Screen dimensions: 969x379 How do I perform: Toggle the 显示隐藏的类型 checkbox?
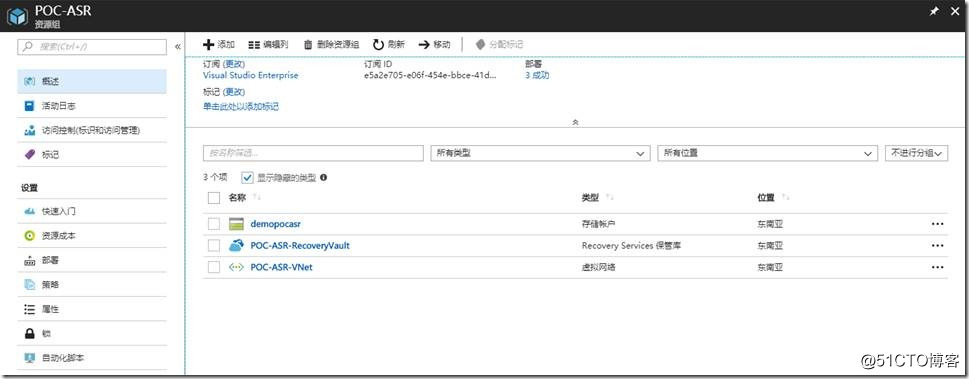(247, 177)
